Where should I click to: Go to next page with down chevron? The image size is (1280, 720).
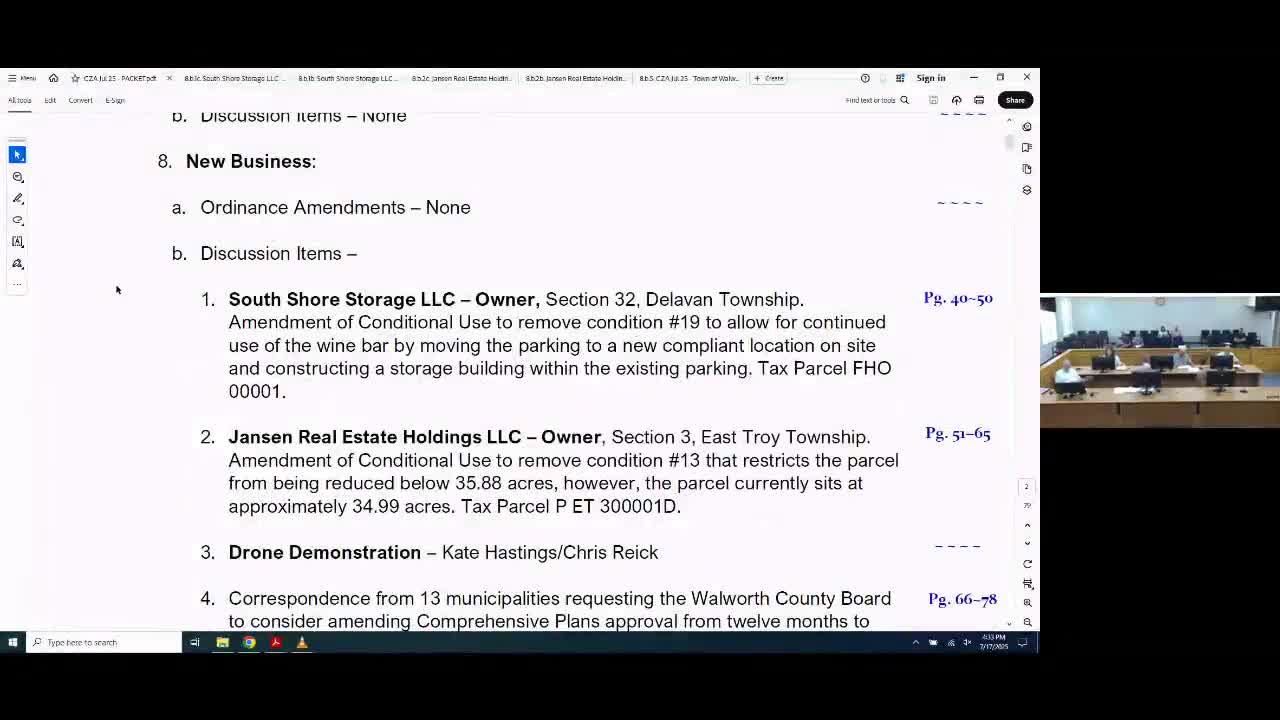pyautogui.click(x=1027, y=543)
